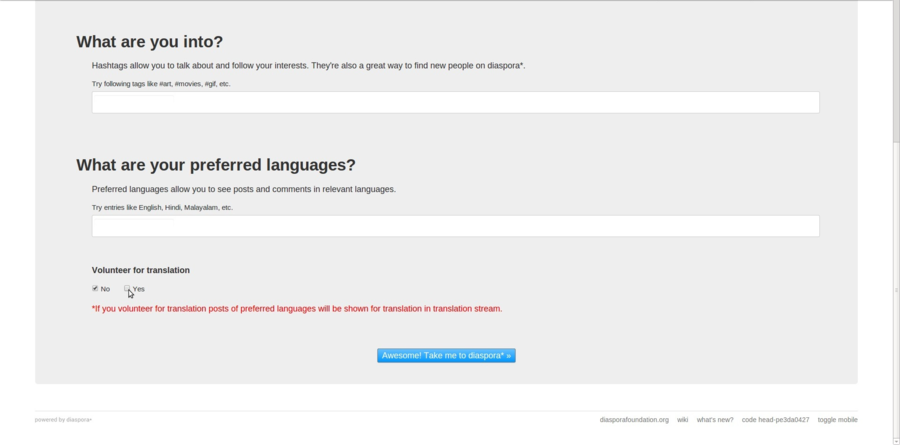Click the English, Hindi, Malayalam hint text
Image resolution: width=900 pixels, height=445 pixels.
pos(162,208)
